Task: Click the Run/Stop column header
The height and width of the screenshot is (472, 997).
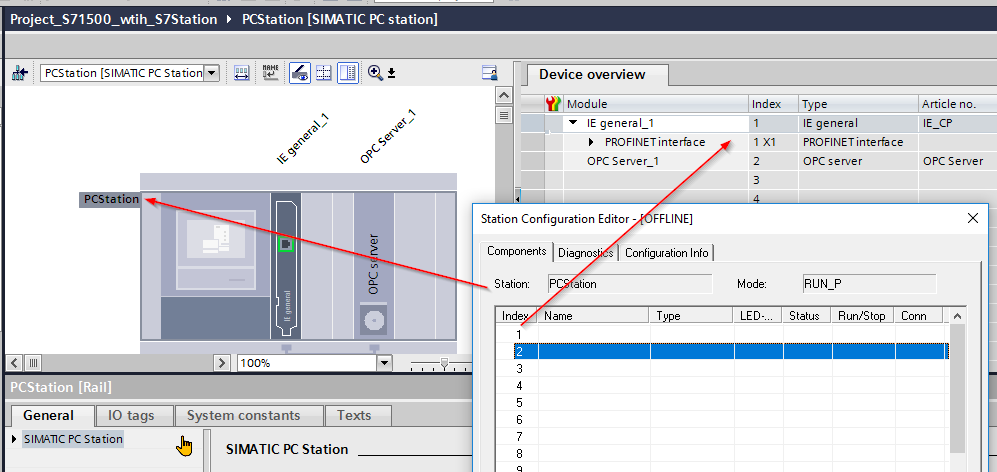Action: click(863, 316)
